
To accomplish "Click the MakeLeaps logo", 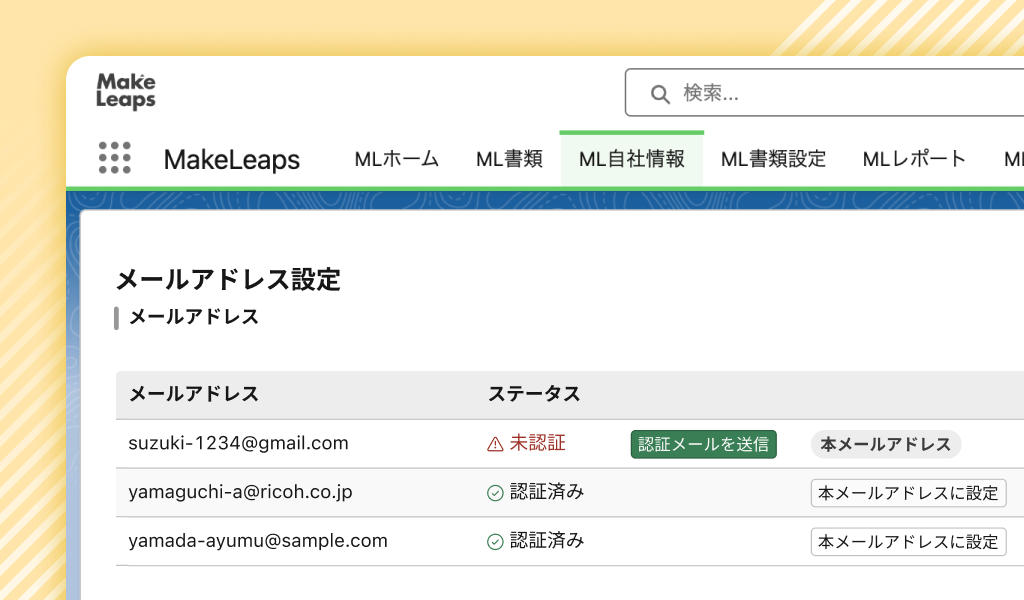I will tap(126, 91).
